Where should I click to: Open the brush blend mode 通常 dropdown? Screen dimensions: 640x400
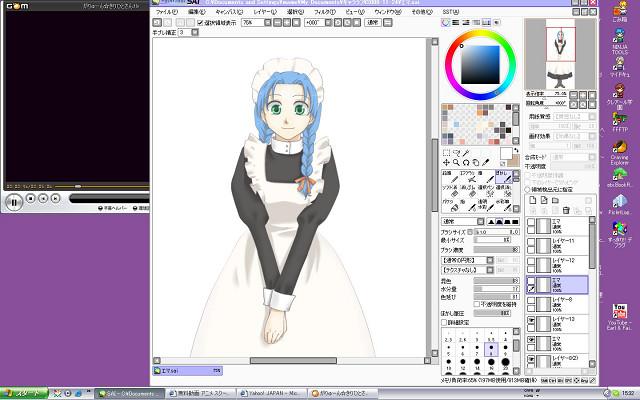pos(480,222)
